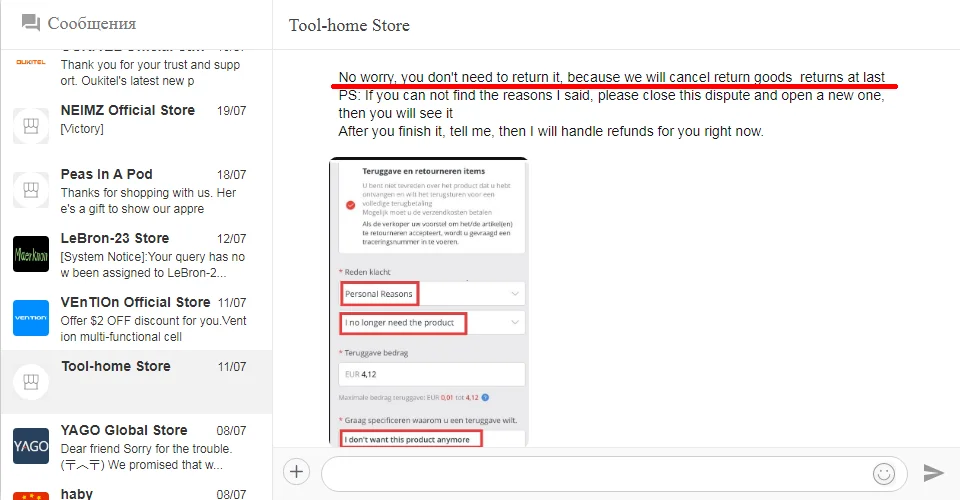Click the "After you finish it" message line
This screenshot has width=960, height=500.
pyautogui.click(x=551, y=131)
